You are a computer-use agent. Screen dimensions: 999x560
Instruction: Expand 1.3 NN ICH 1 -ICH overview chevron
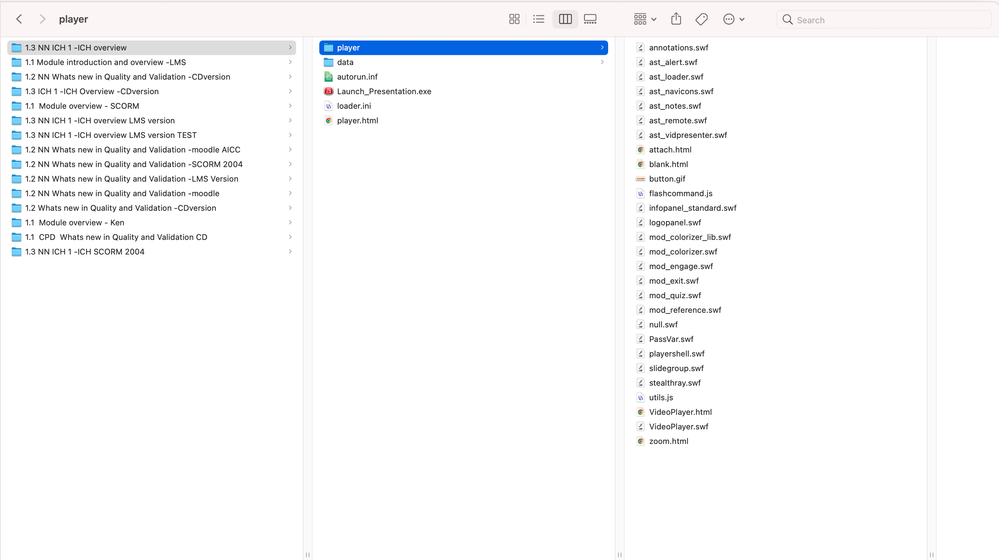pos(290,48)
